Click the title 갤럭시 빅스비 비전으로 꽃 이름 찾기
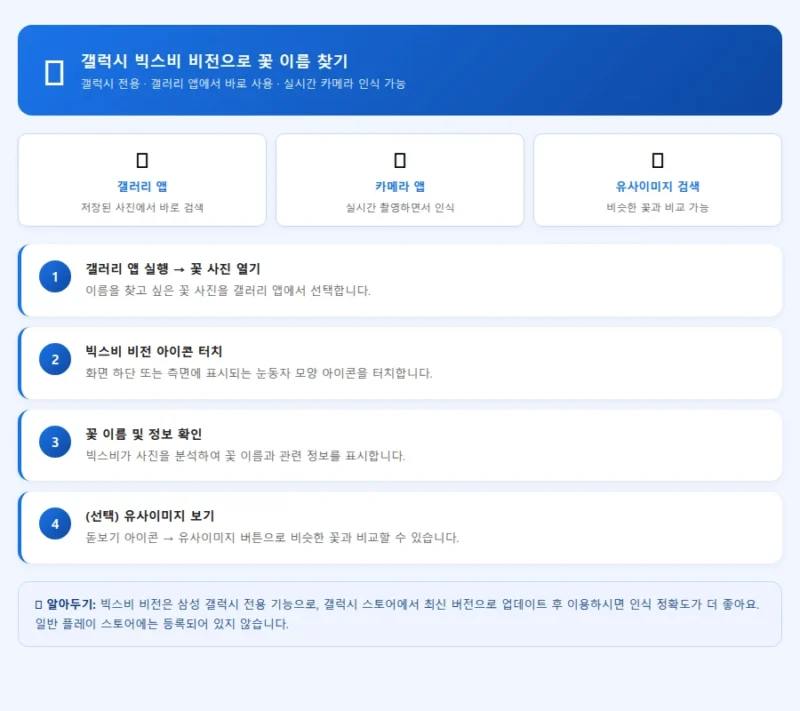This screenshot has height=711, width=800. 214,61
